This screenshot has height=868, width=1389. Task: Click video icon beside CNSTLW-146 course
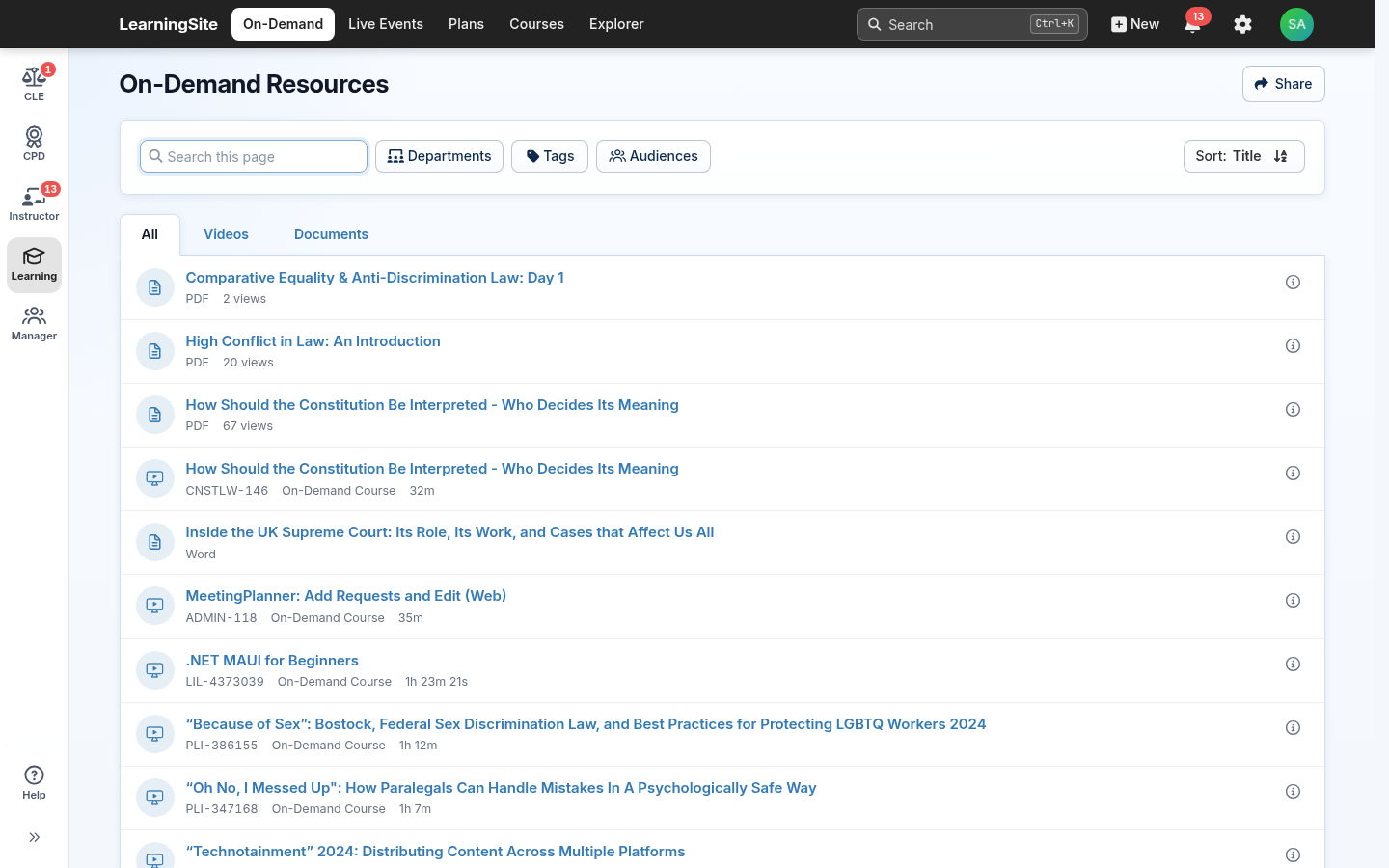point(154,478)
